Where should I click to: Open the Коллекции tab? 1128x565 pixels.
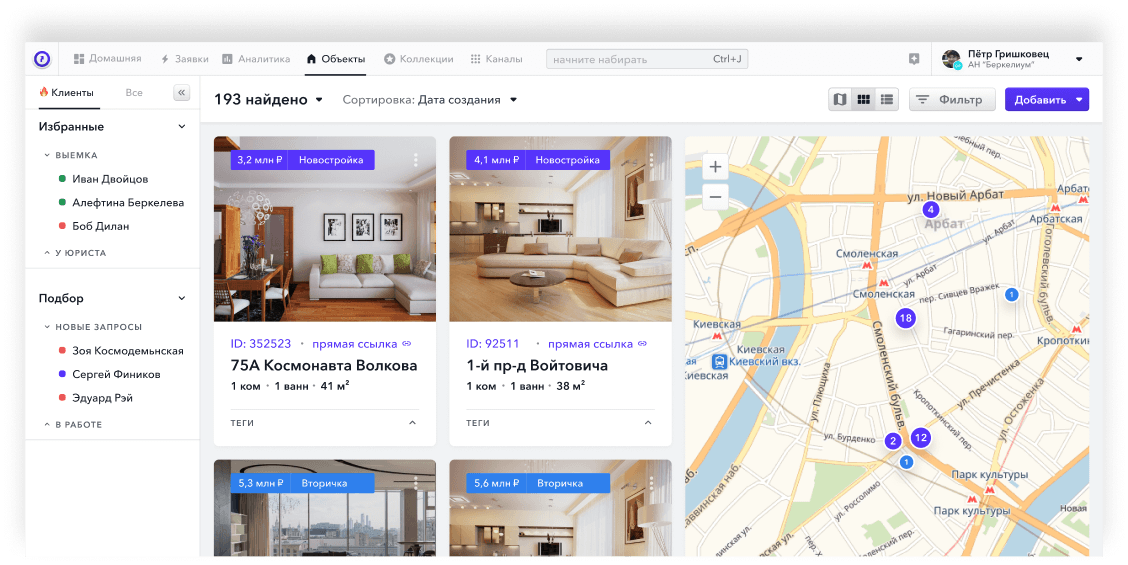click(x=419, y=59)
